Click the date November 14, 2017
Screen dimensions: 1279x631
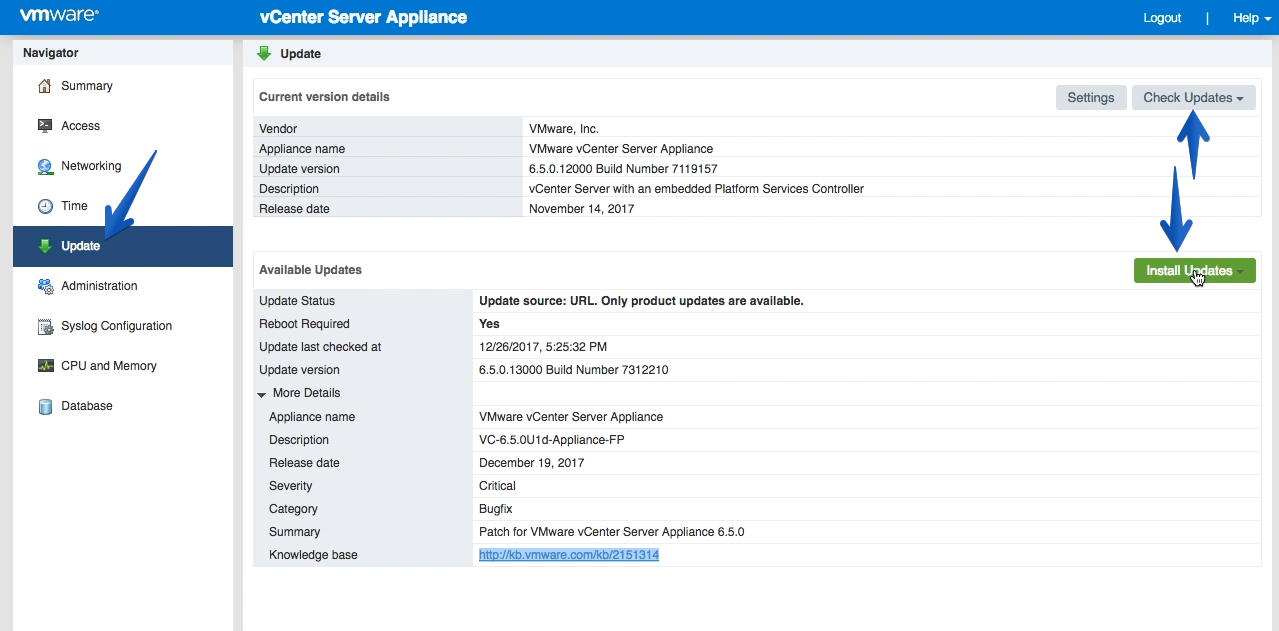[x=581, y=209]
